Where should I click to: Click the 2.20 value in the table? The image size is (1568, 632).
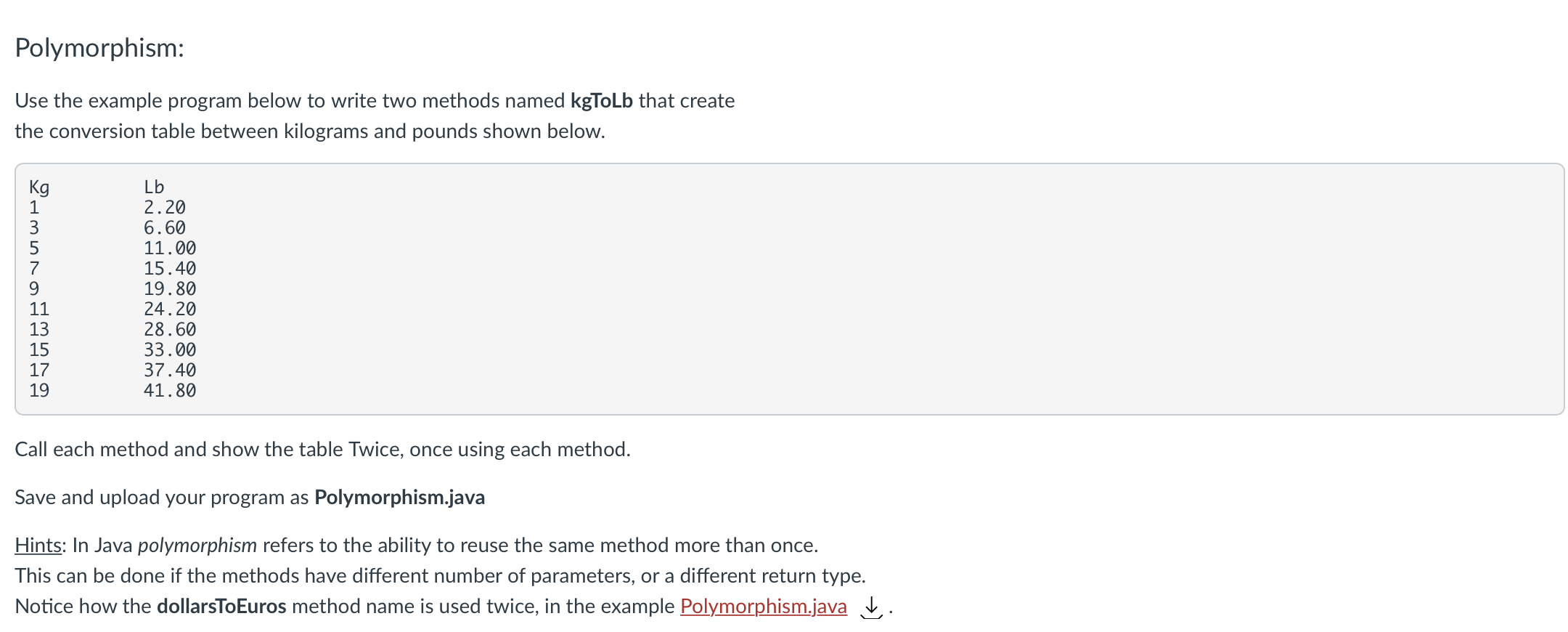click(165, 207)
